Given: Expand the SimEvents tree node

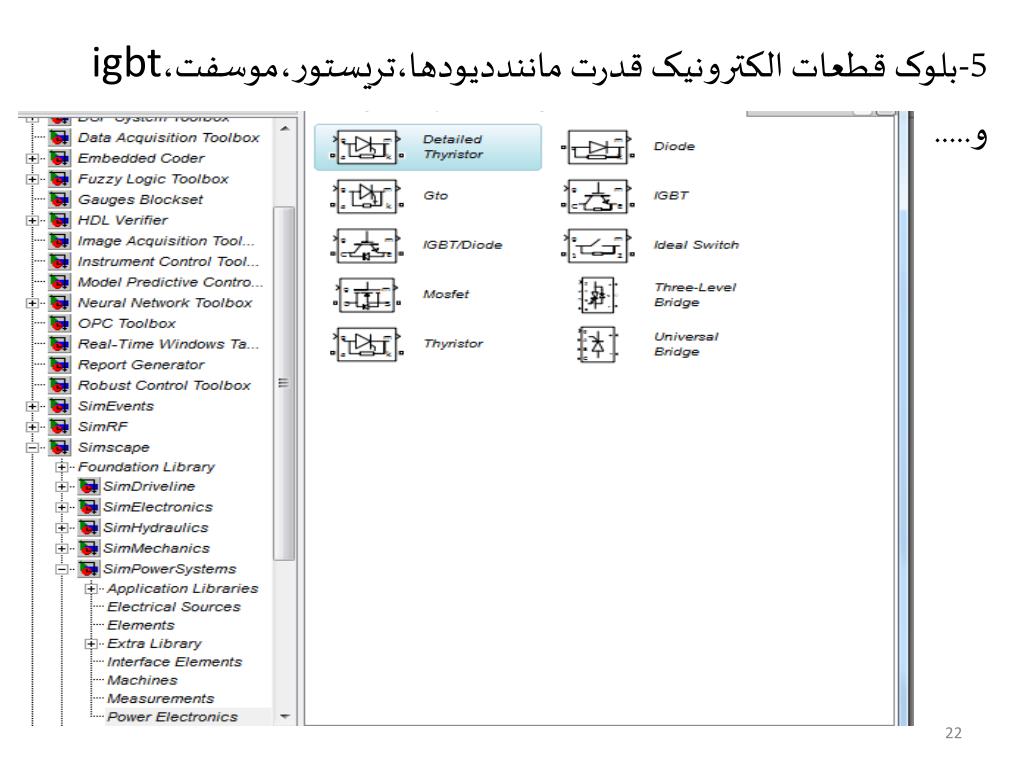Looking at the screenshot, I should click(32, 406).
